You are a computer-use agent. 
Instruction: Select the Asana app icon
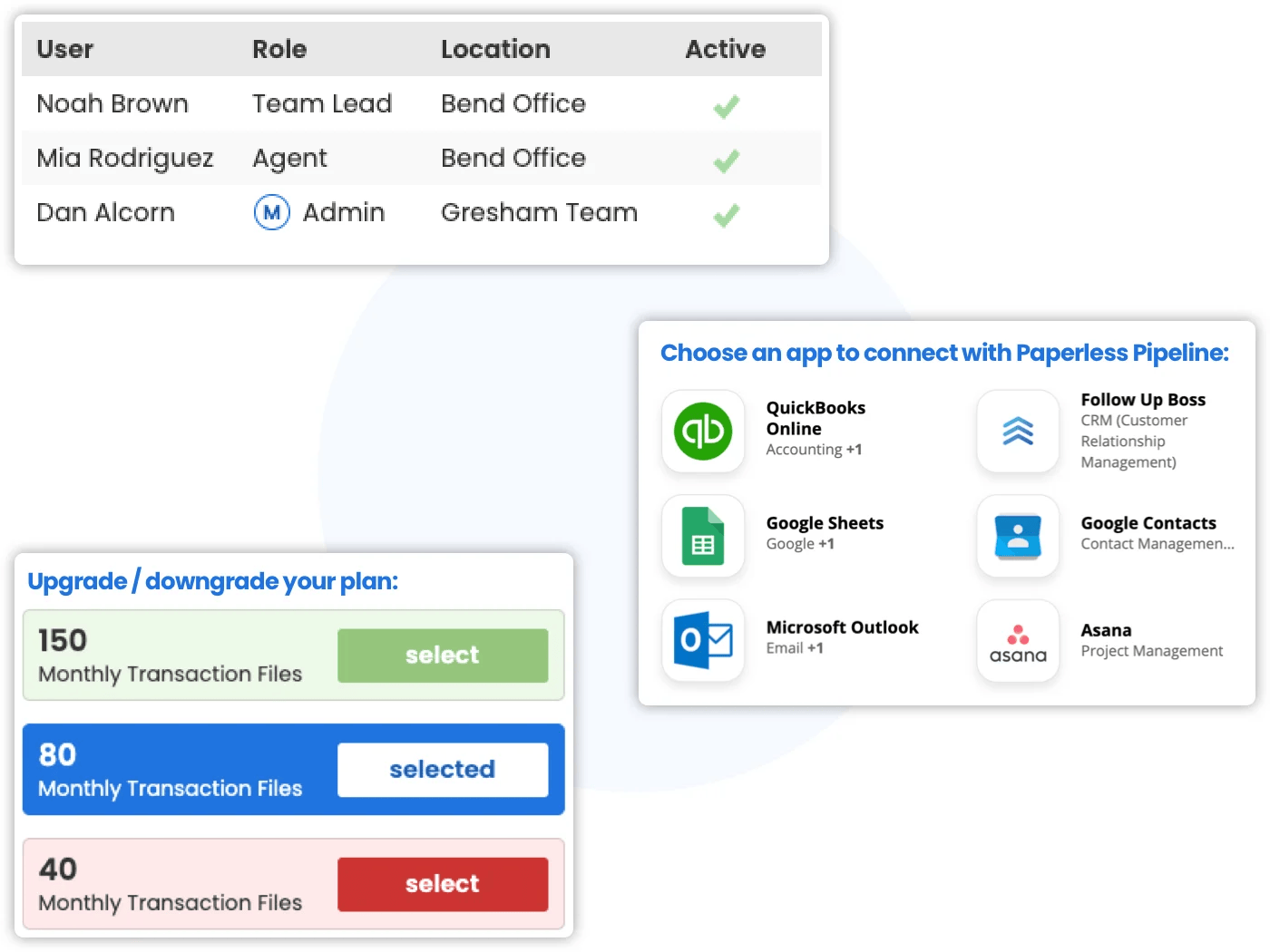[x=1018, y=640]
